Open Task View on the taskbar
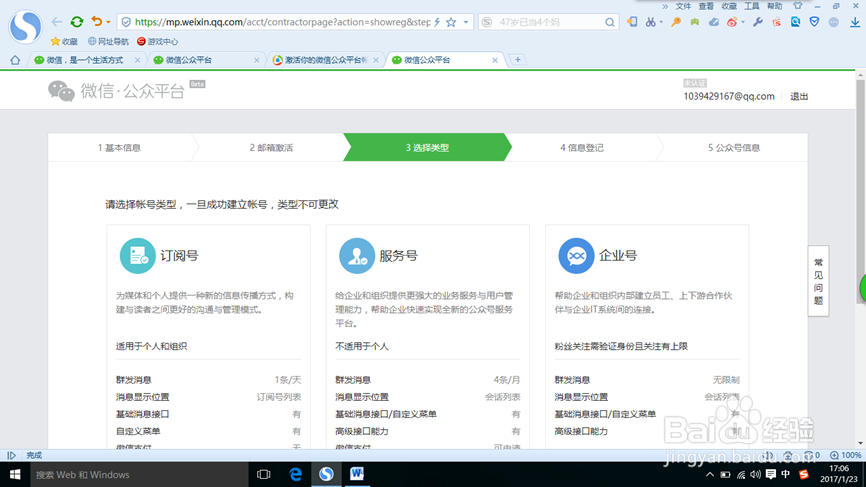Viewport: 866px width, 487px height. click(264, 474)
